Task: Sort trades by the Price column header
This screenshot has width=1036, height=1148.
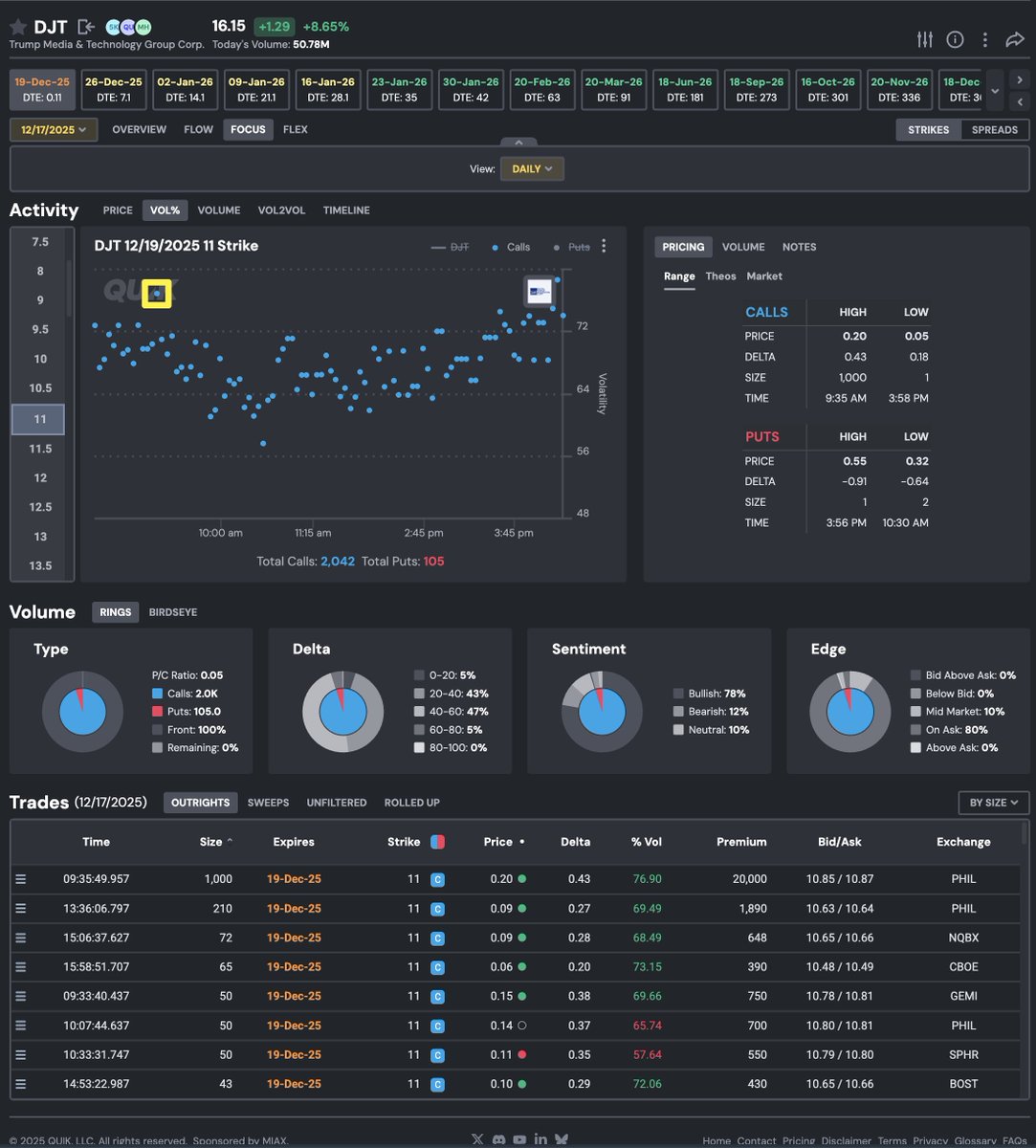Action: pyautogui.click(x=504, y=842)
